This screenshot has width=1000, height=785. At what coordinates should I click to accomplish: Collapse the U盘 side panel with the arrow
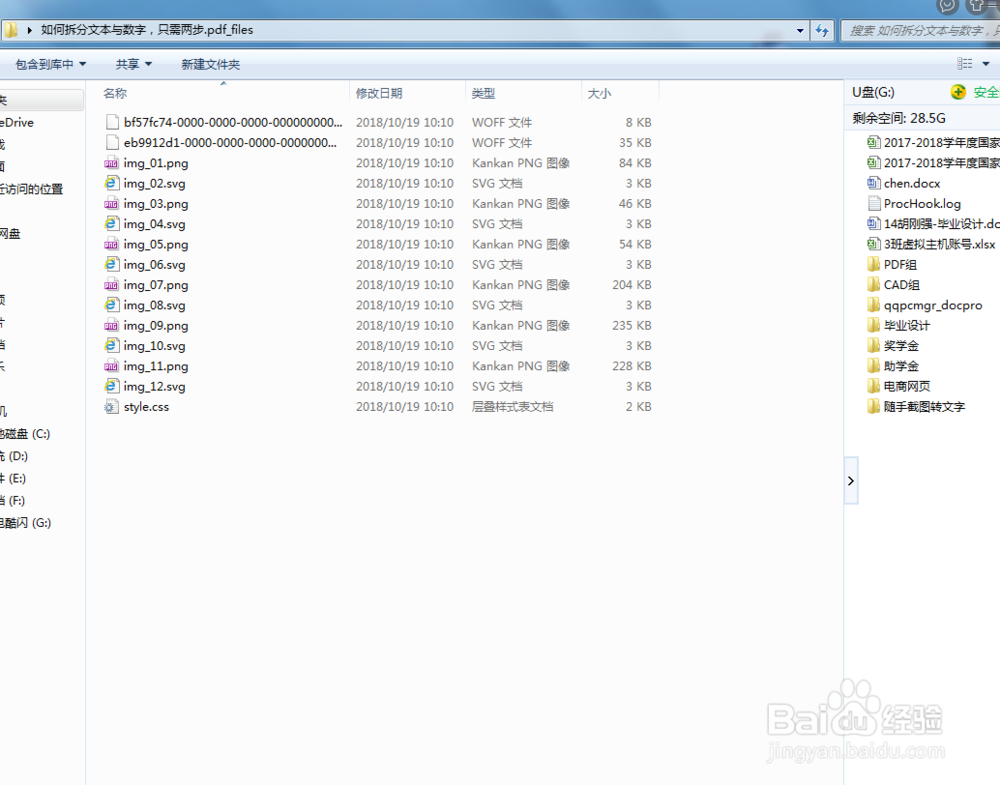pos(851,481)
